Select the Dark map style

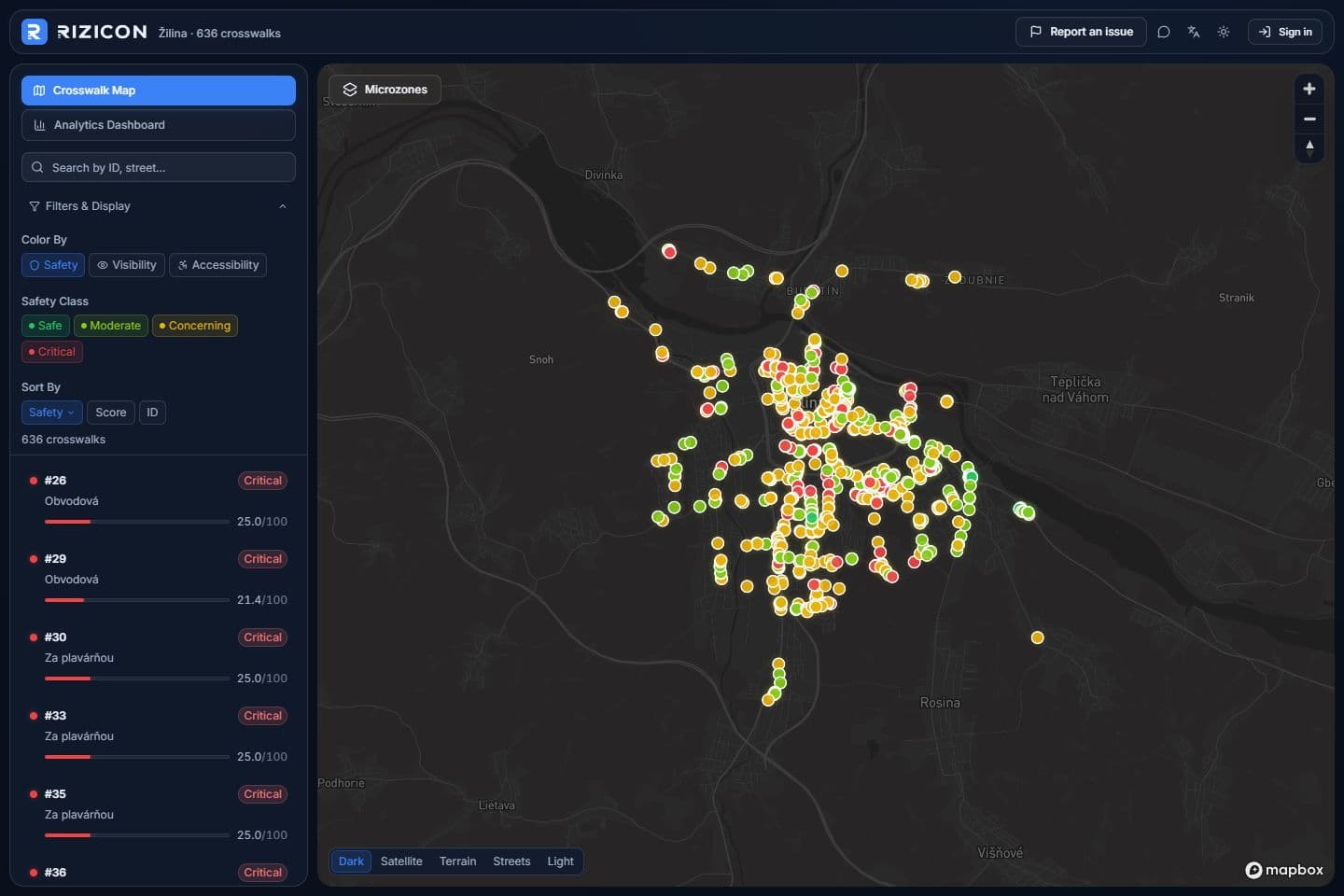pyautogui.click(x=351, y=861)
